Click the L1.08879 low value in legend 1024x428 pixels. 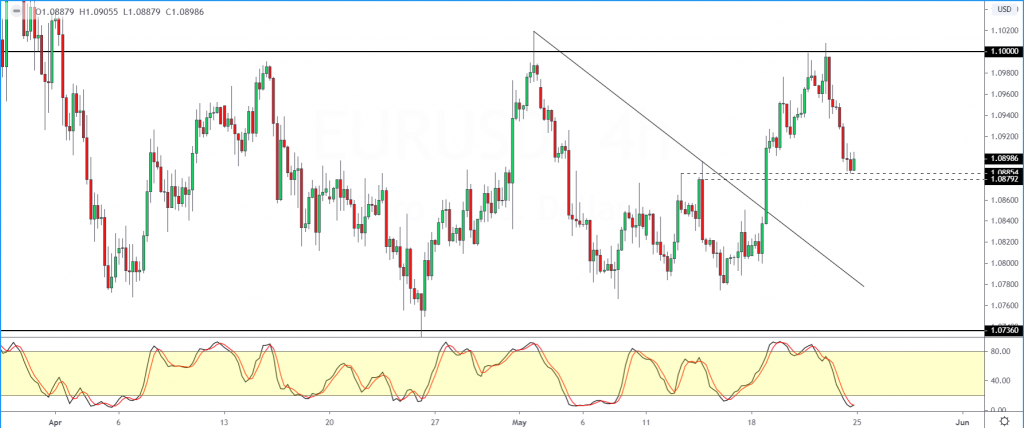pos(142,12)
